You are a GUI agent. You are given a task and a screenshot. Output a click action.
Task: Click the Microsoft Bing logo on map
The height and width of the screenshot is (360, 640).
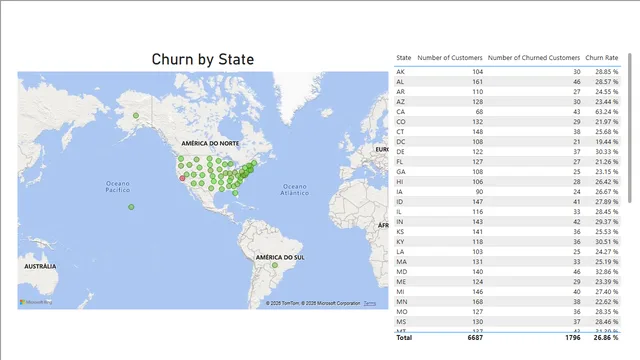pyautogui.click(x=36, y=302)
